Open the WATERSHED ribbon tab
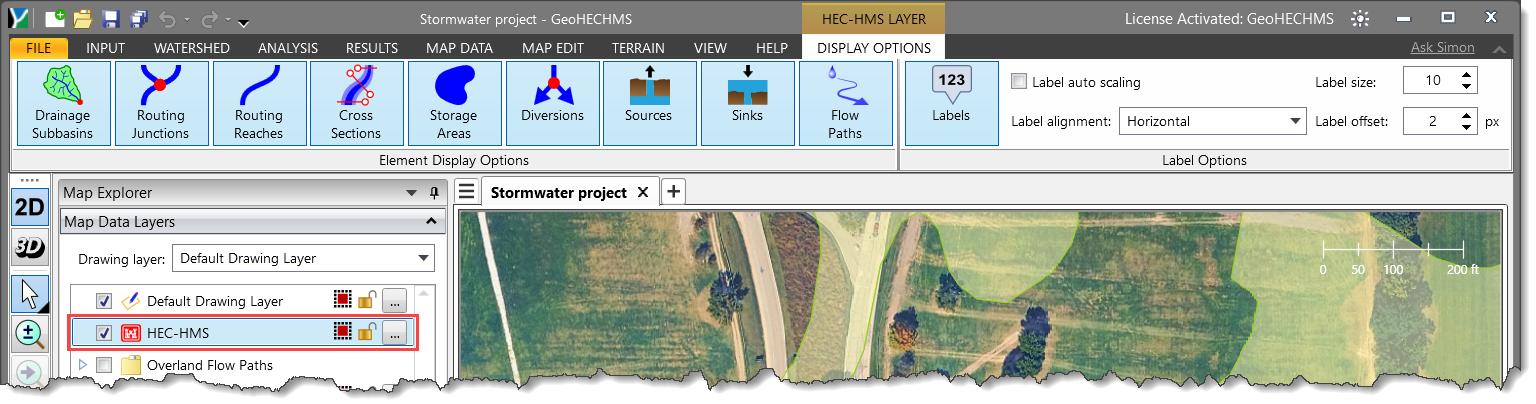This screenshot has height=404, width=1536. (x=191, y=48)
